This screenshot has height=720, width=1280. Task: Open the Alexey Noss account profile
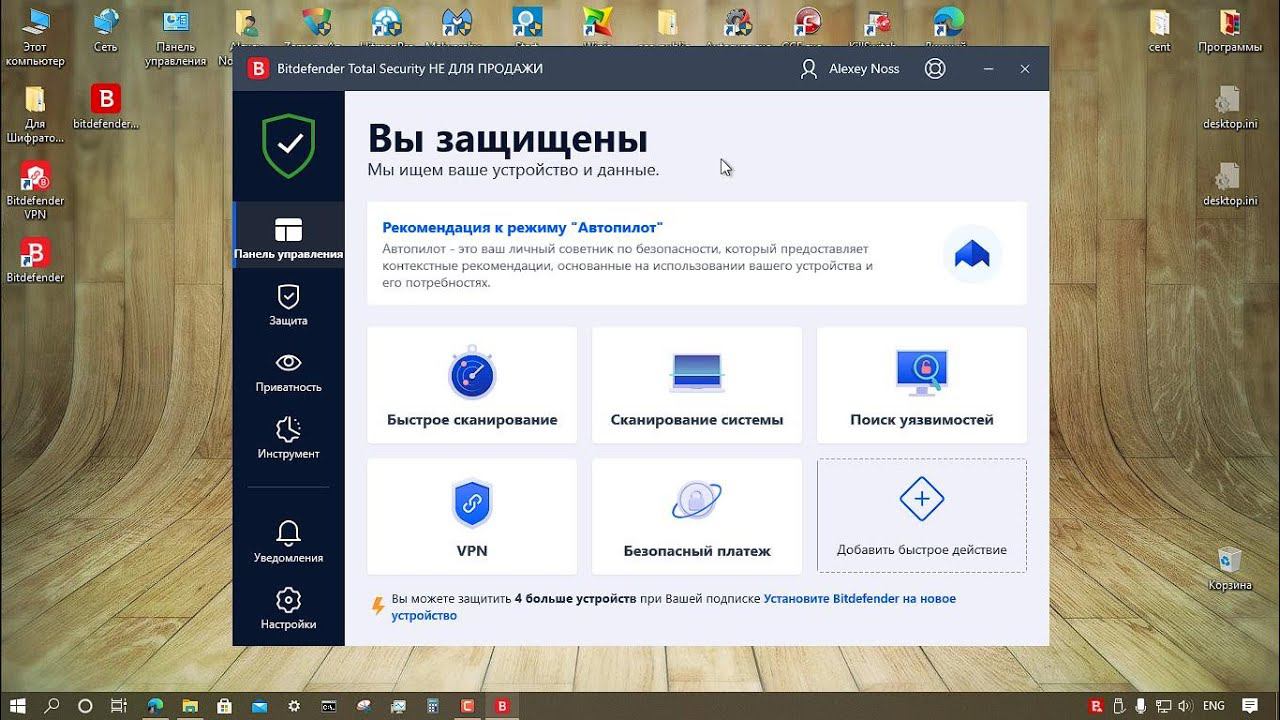tap(850, 69)
